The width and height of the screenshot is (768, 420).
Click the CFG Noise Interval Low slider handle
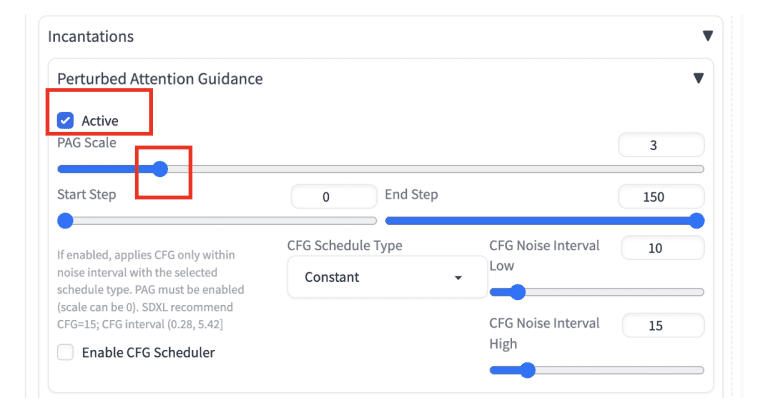[517, 292]
